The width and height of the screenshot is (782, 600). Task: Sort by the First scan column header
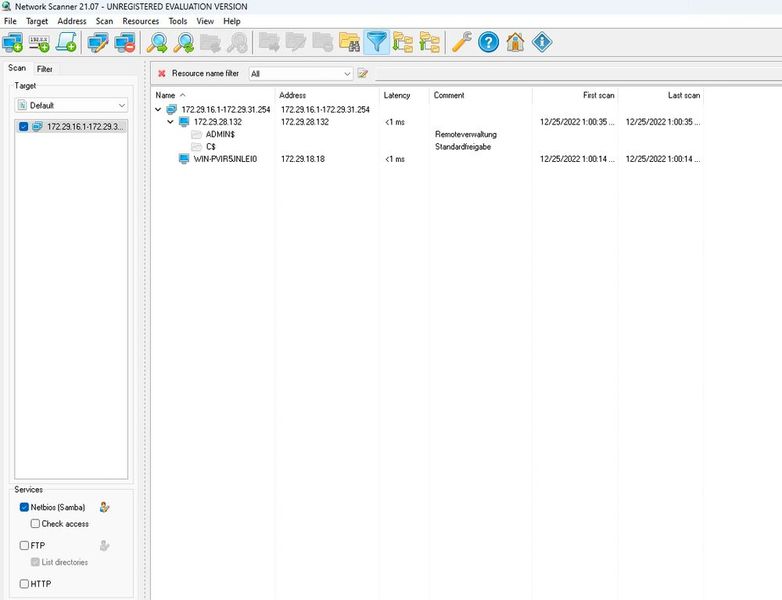575,95
